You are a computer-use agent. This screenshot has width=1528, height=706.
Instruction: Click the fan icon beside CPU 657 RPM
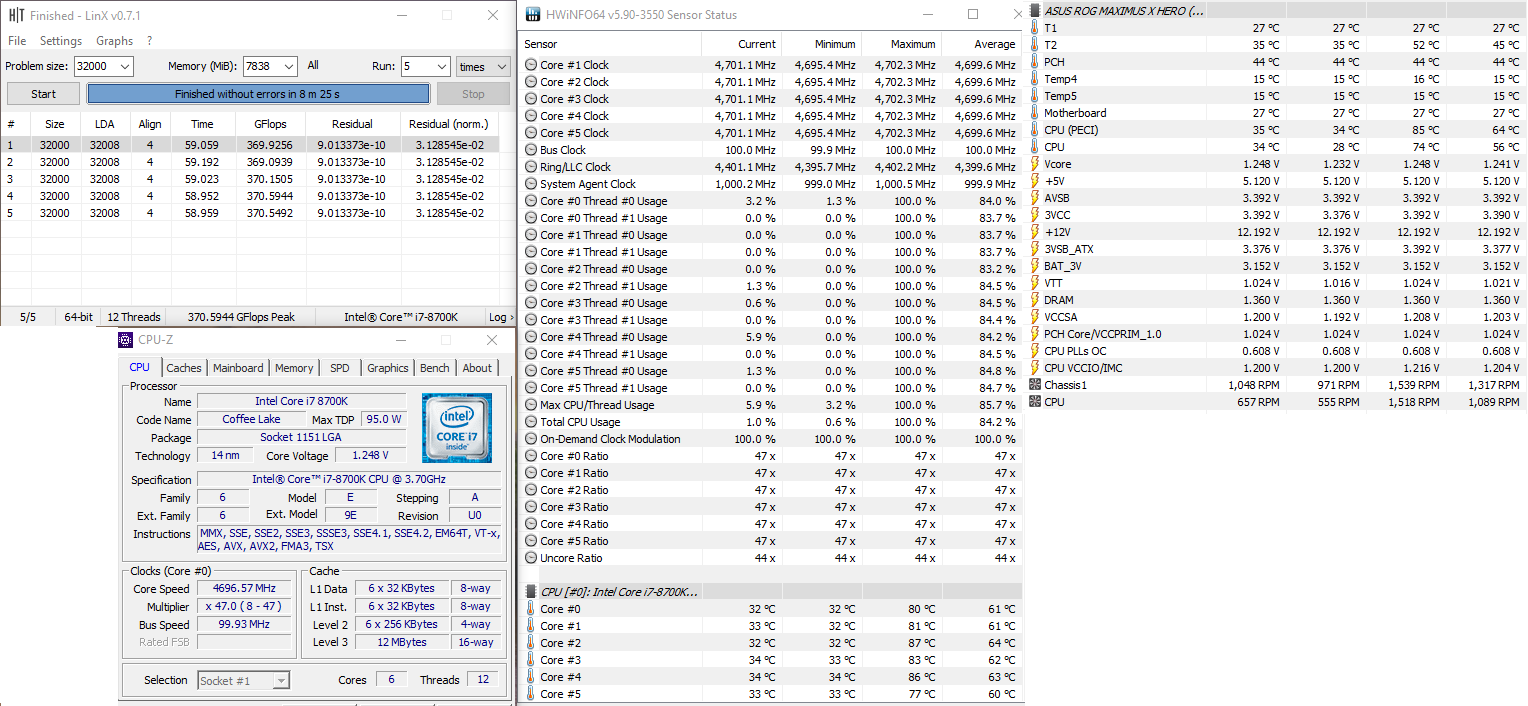[x=1035, y=402]
